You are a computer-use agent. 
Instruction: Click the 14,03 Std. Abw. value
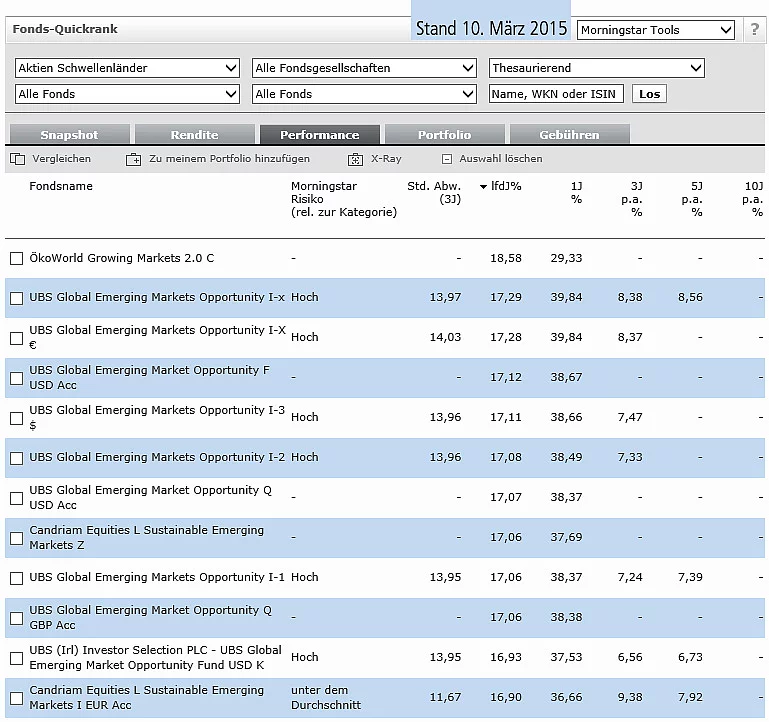coord(445,337)
